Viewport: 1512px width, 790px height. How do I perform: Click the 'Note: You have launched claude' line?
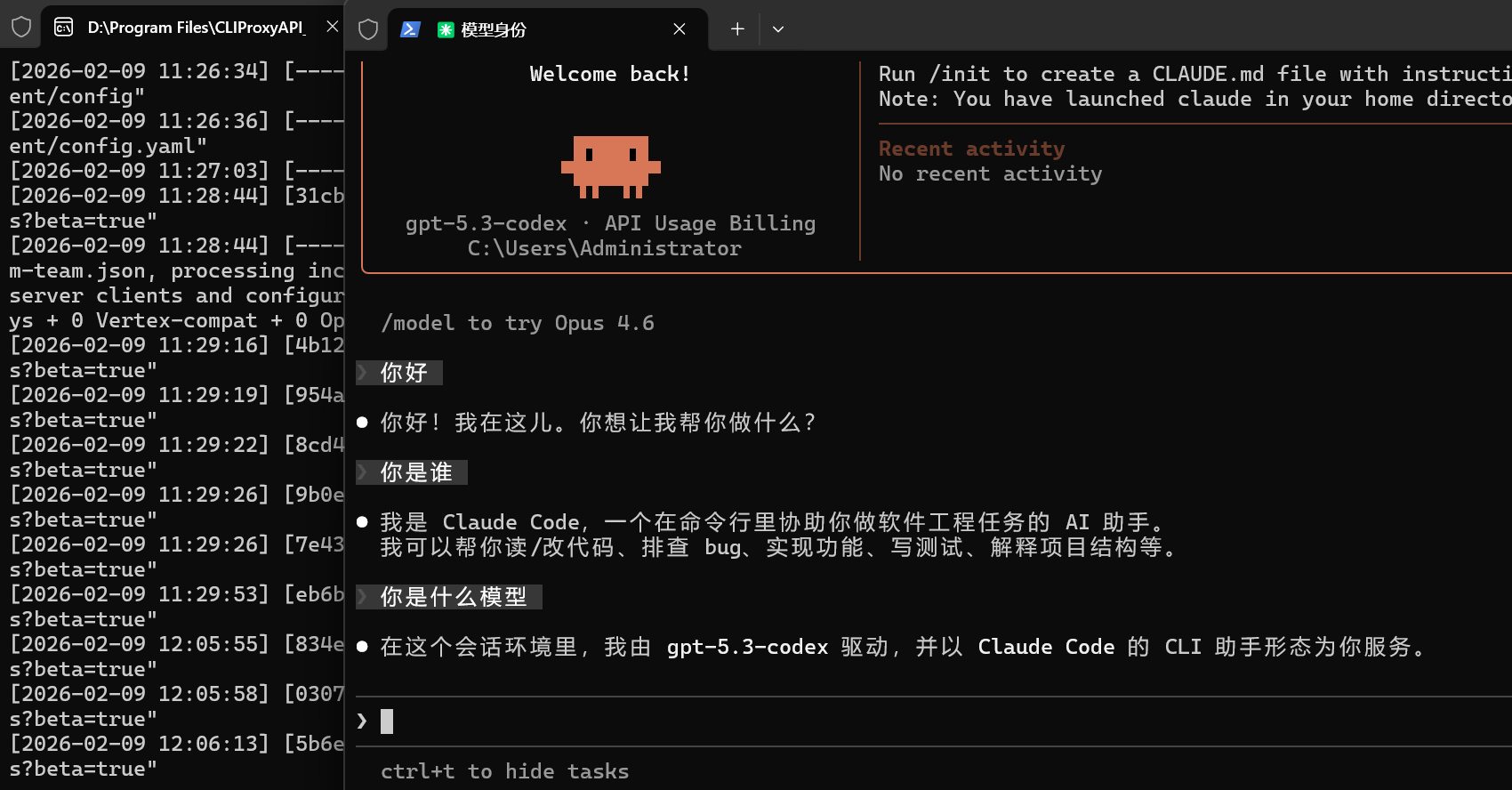1195,99
